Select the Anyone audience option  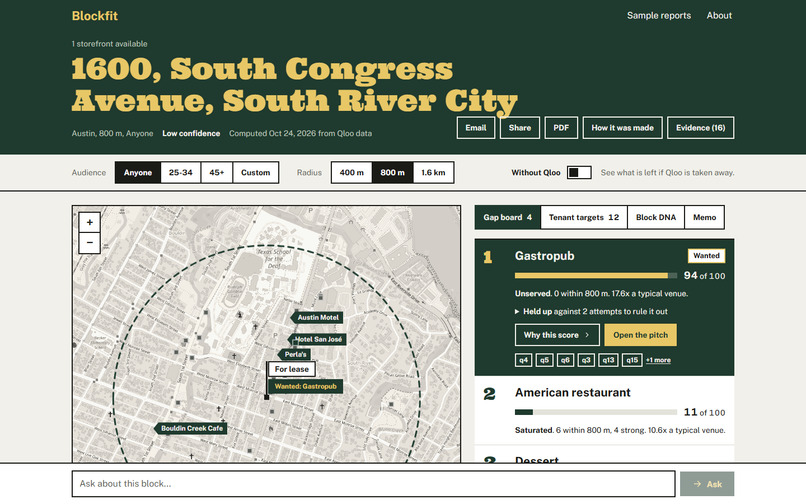tap(138, 172)
